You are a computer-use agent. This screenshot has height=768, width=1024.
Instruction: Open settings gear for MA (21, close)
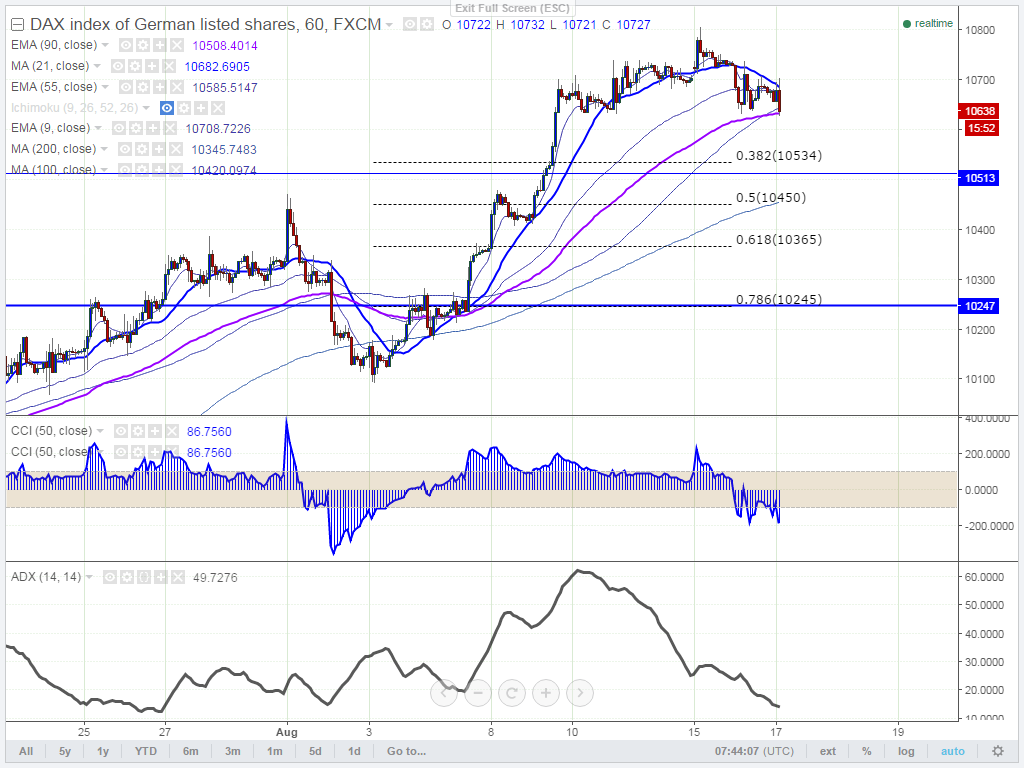[135, 66]
